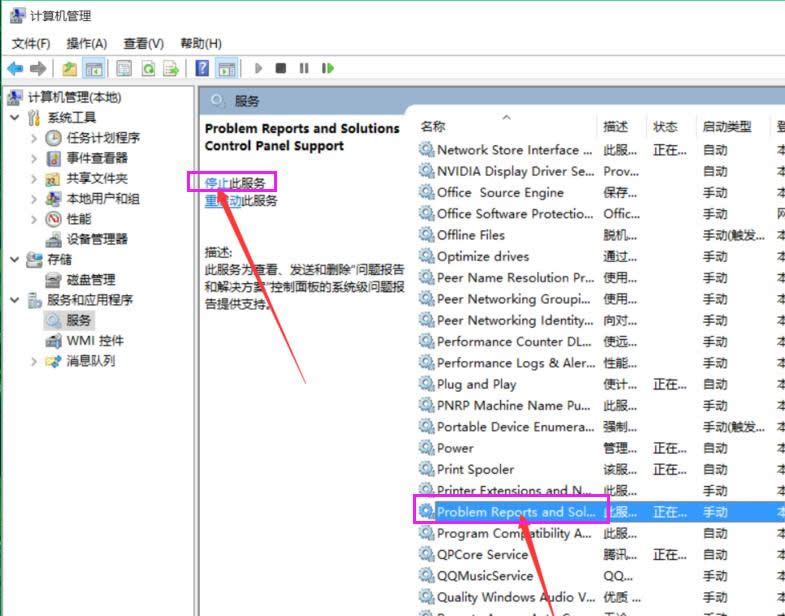Expand the 消息队列 tree node

tap(34, 361)
